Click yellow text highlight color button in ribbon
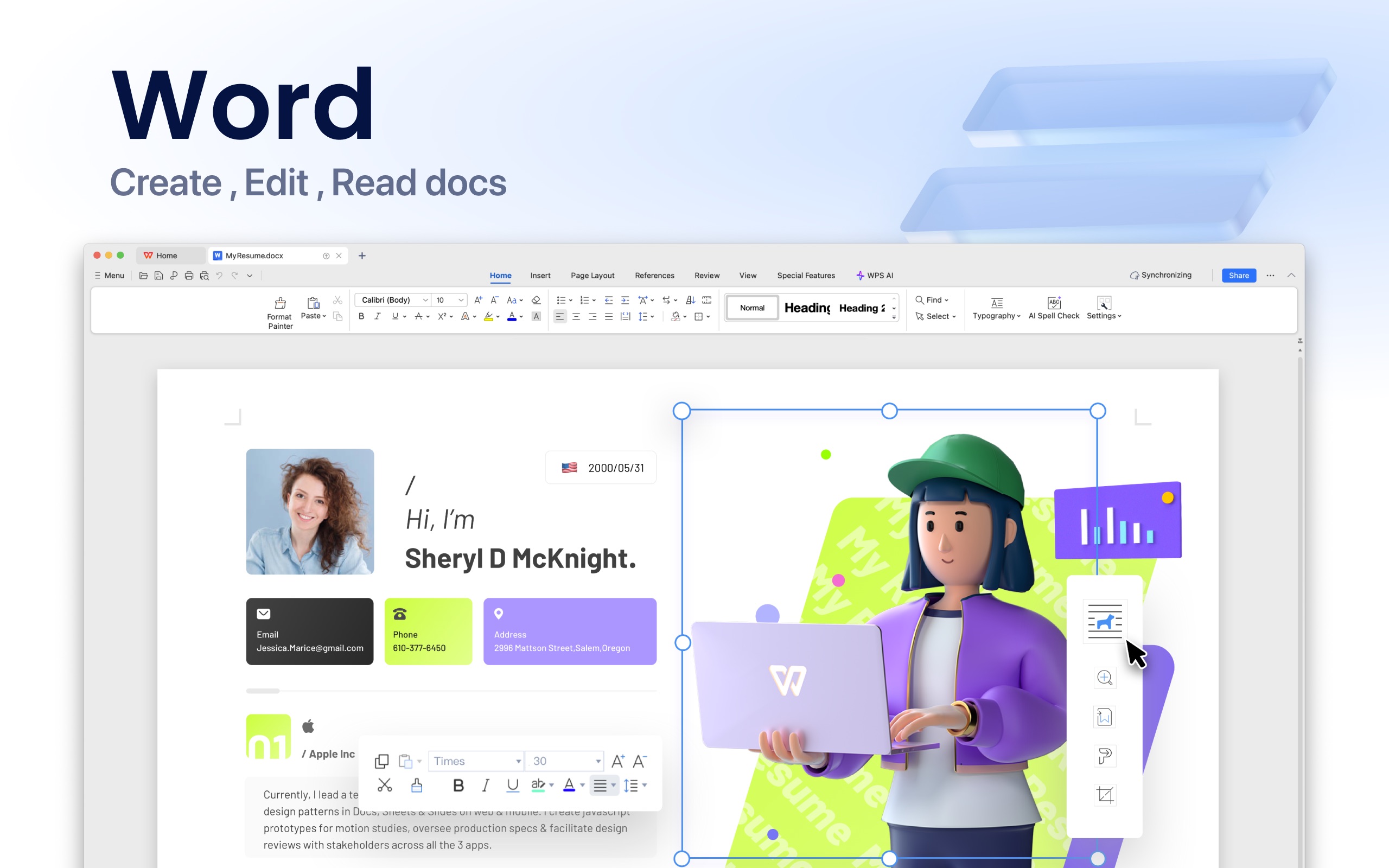1389x868 pixels. click(x=488, y=316)
